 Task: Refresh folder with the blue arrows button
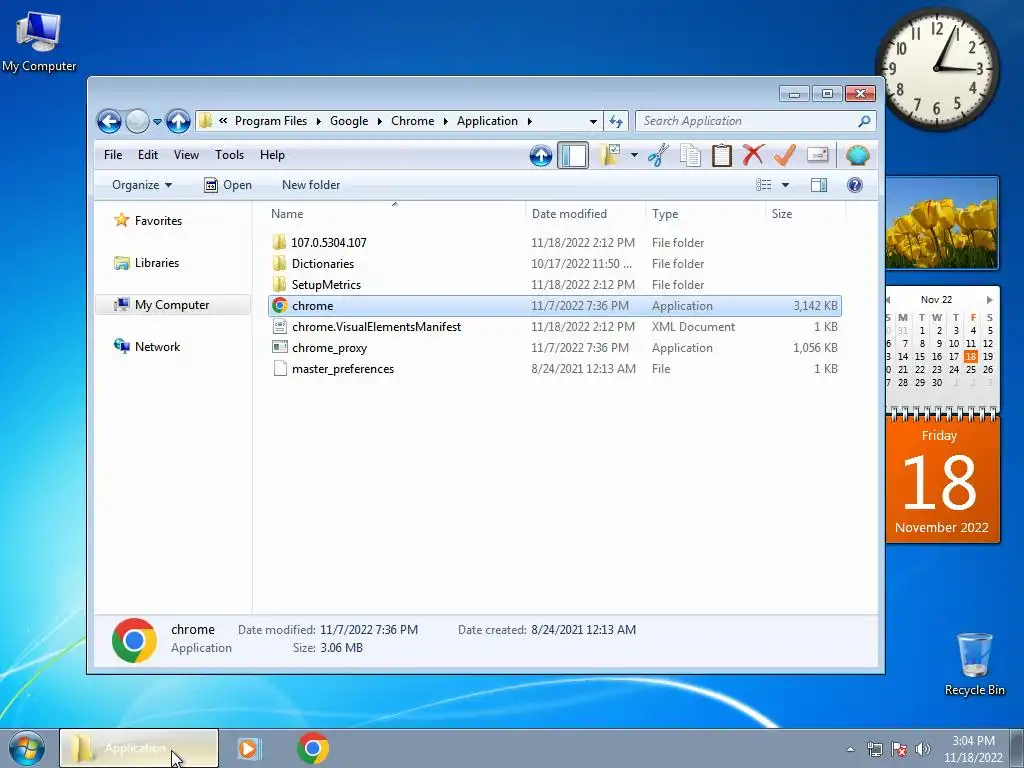616,121
